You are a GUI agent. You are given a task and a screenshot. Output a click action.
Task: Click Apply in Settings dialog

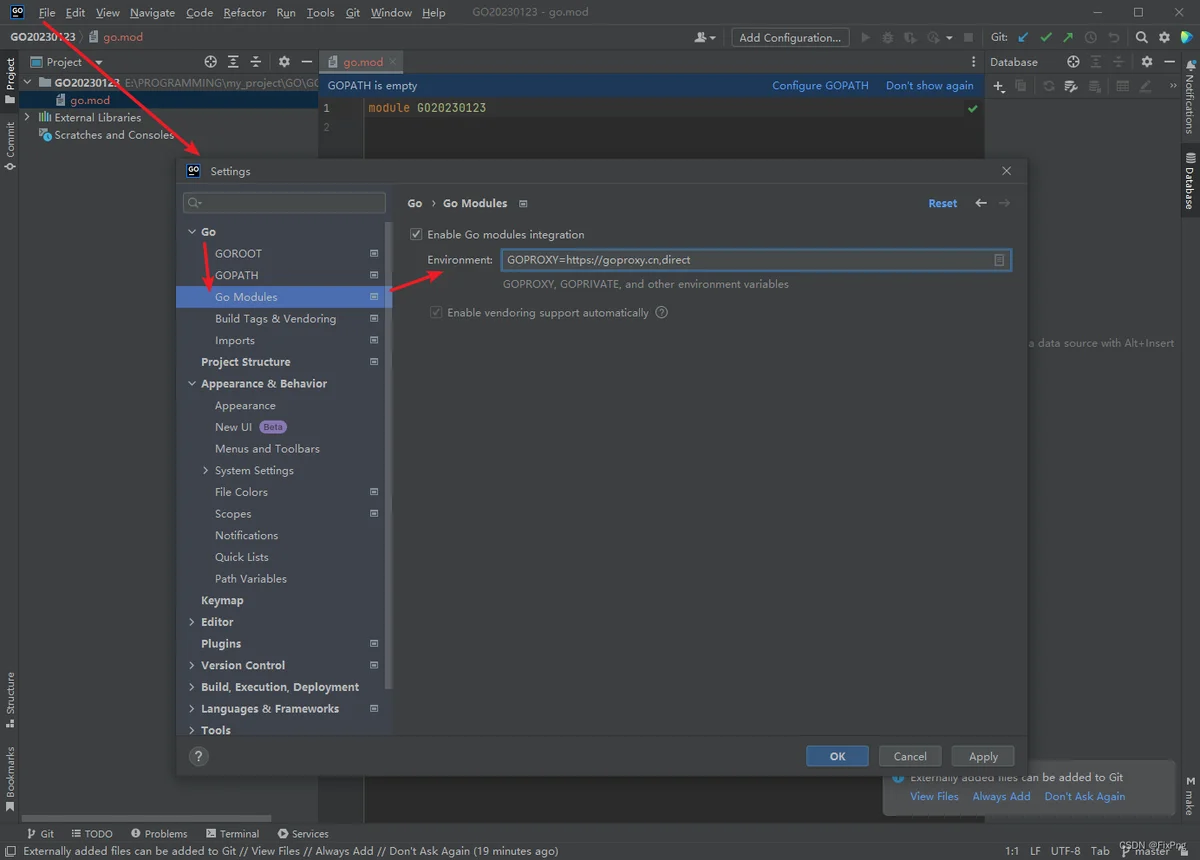pos(983,757)
